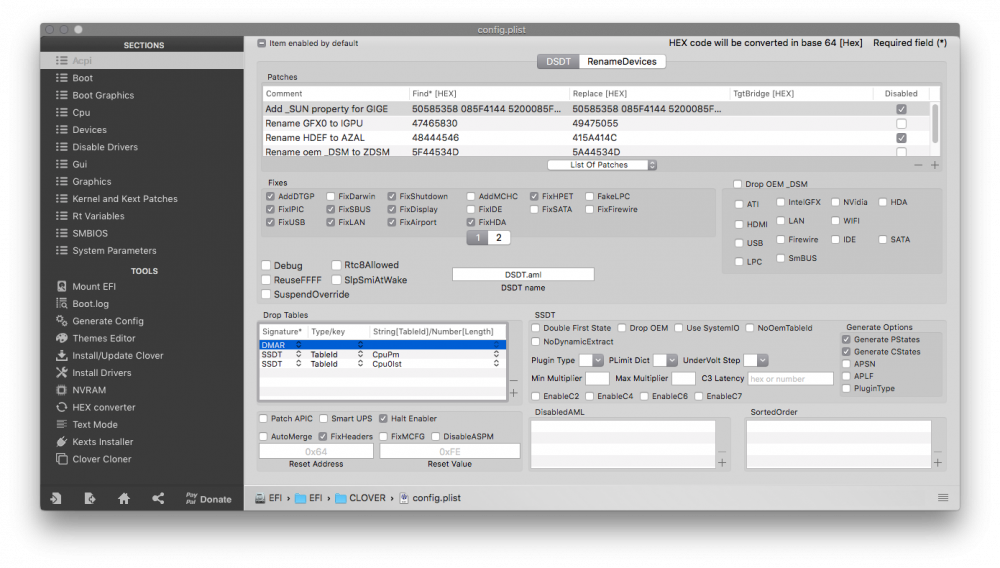
Task: Add a SortedOrder entry with plus
Action: click(938, 463)
